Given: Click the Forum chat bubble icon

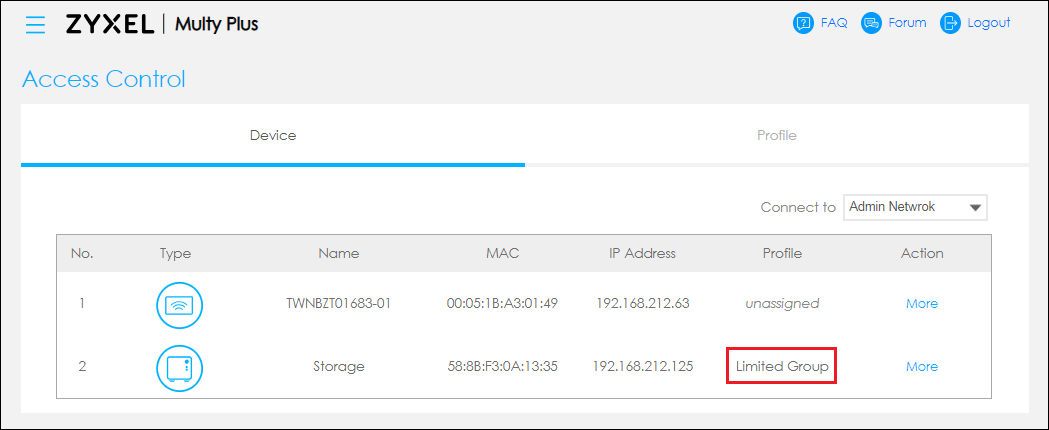Looking at the screenshot, I should click(871, 23).
